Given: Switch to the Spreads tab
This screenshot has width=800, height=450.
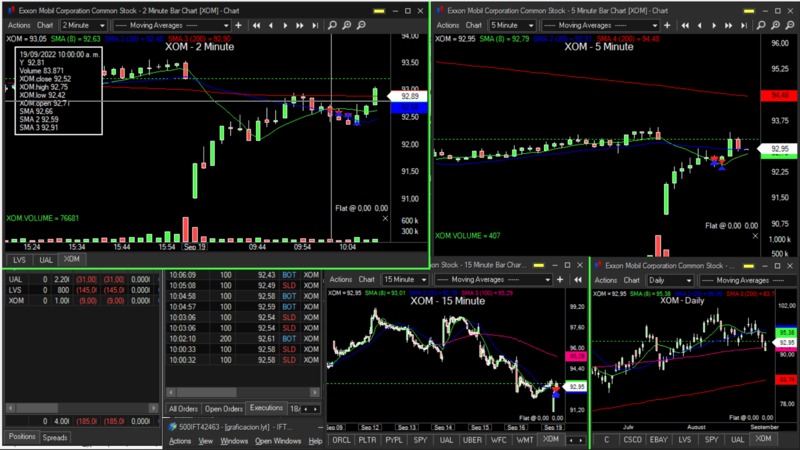Looking at the screenshot, I should (55, 437).
